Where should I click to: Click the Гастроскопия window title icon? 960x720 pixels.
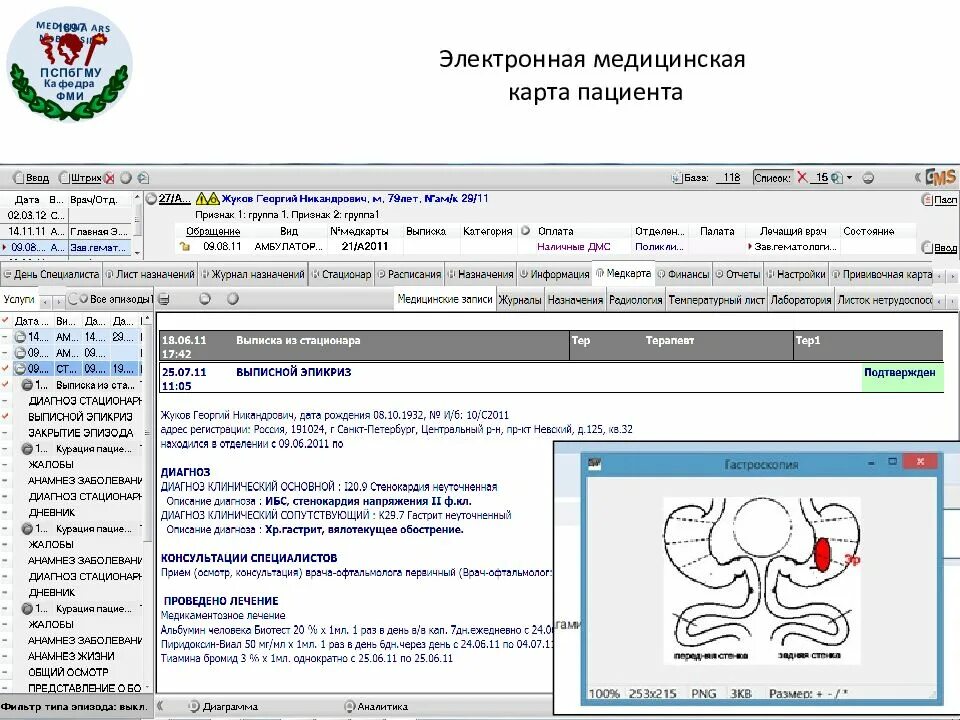pyautogui.click(x=594, y=463)
